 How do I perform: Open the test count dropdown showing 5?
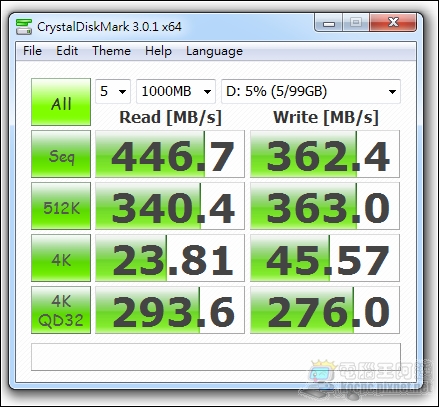click(113, 91)
